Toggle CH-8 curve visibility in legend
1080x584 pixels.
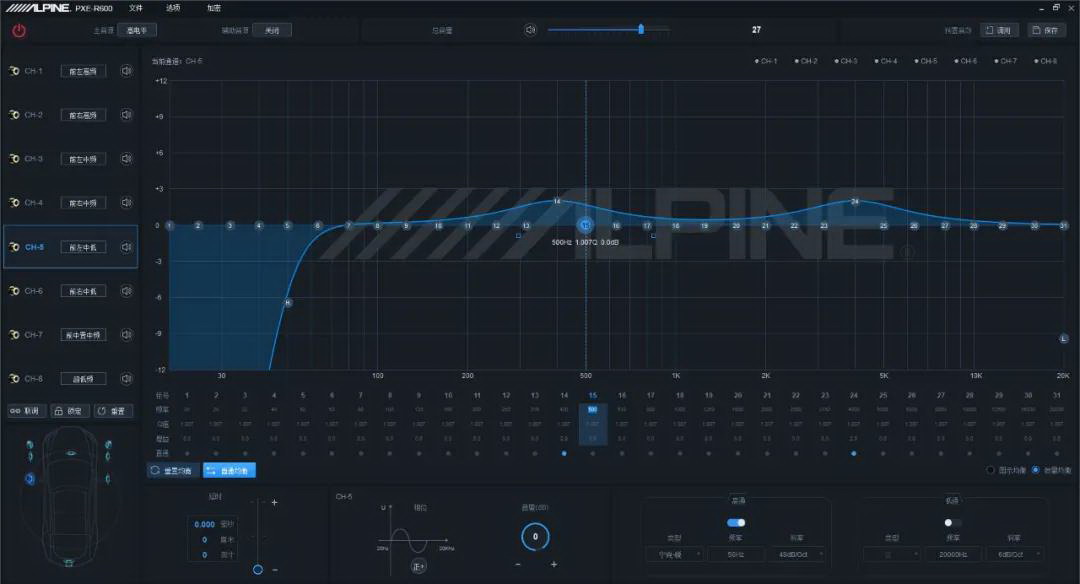pos(1046,61)
